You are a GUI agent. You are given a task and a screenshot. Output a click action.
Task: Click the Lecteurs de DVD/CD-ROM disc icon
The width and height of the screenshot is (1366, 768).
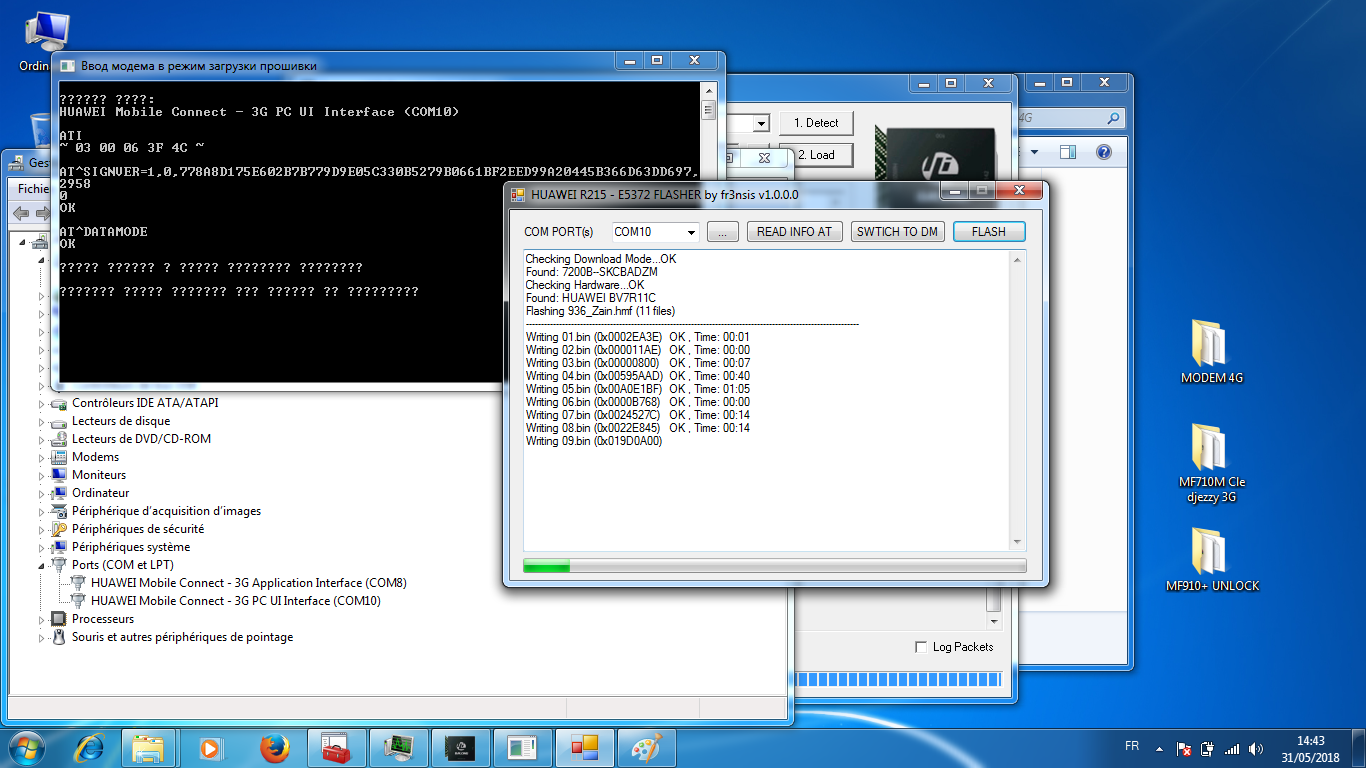coord(59,439)
